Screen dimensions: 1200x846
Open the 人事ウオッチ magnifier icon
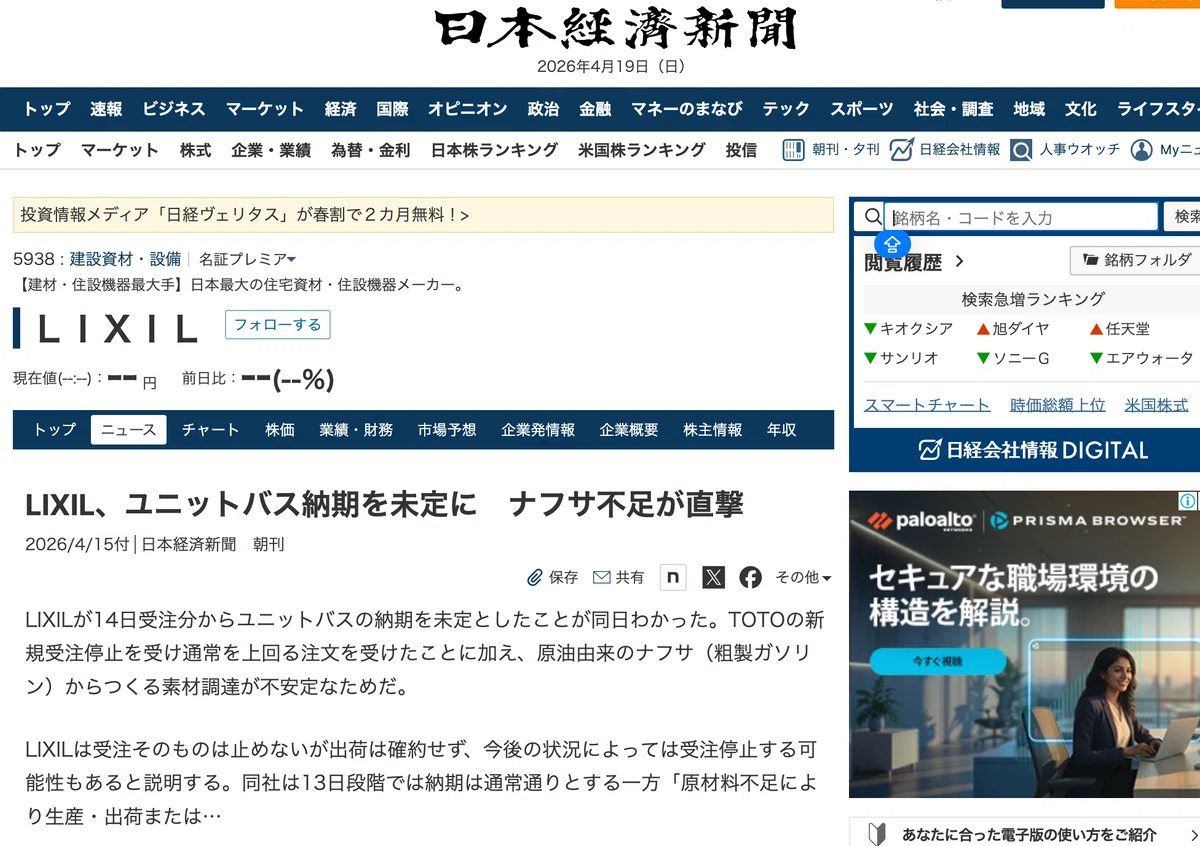[1021, 150]
